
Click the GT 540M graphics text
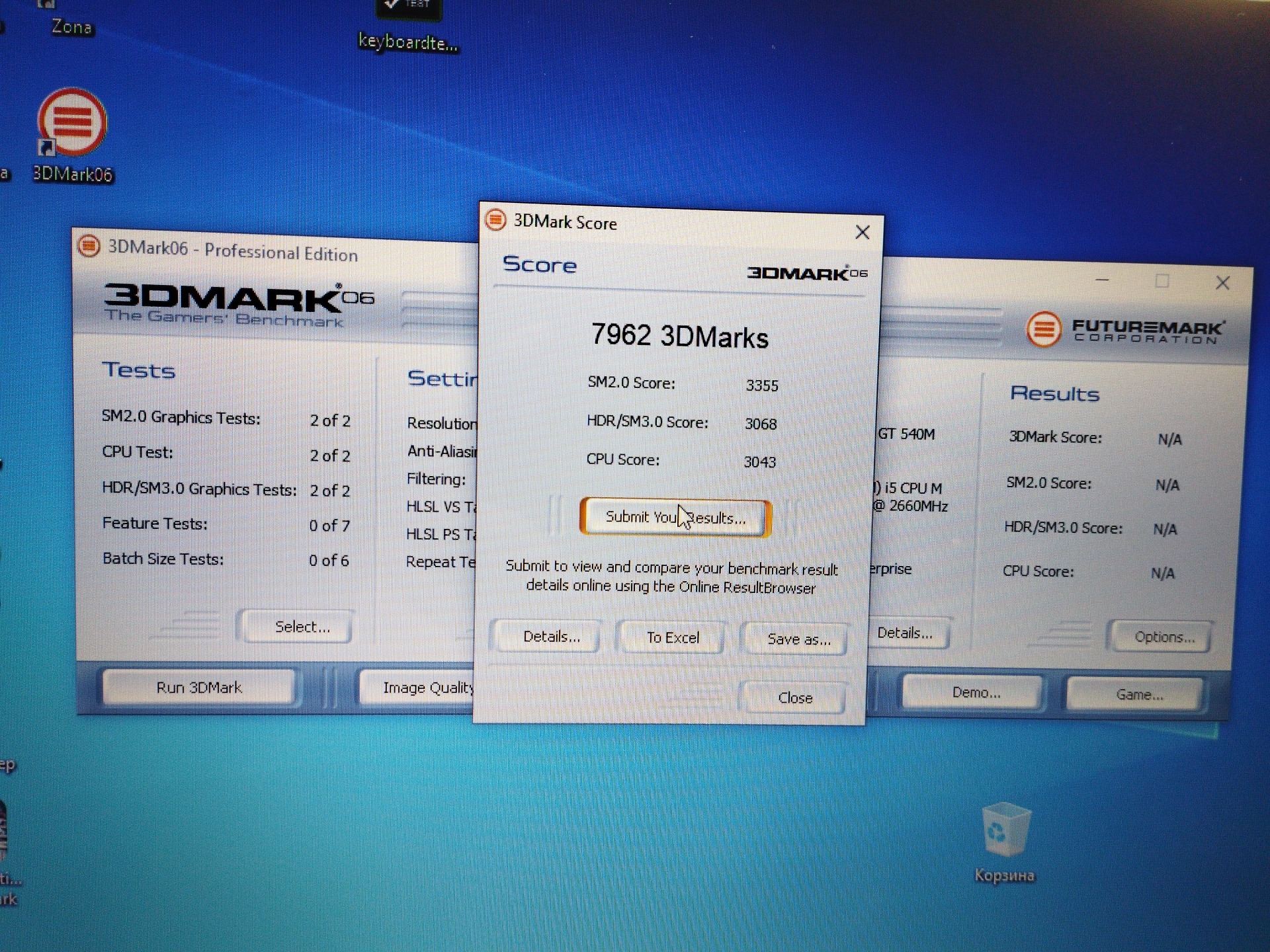tap(906, 434)
